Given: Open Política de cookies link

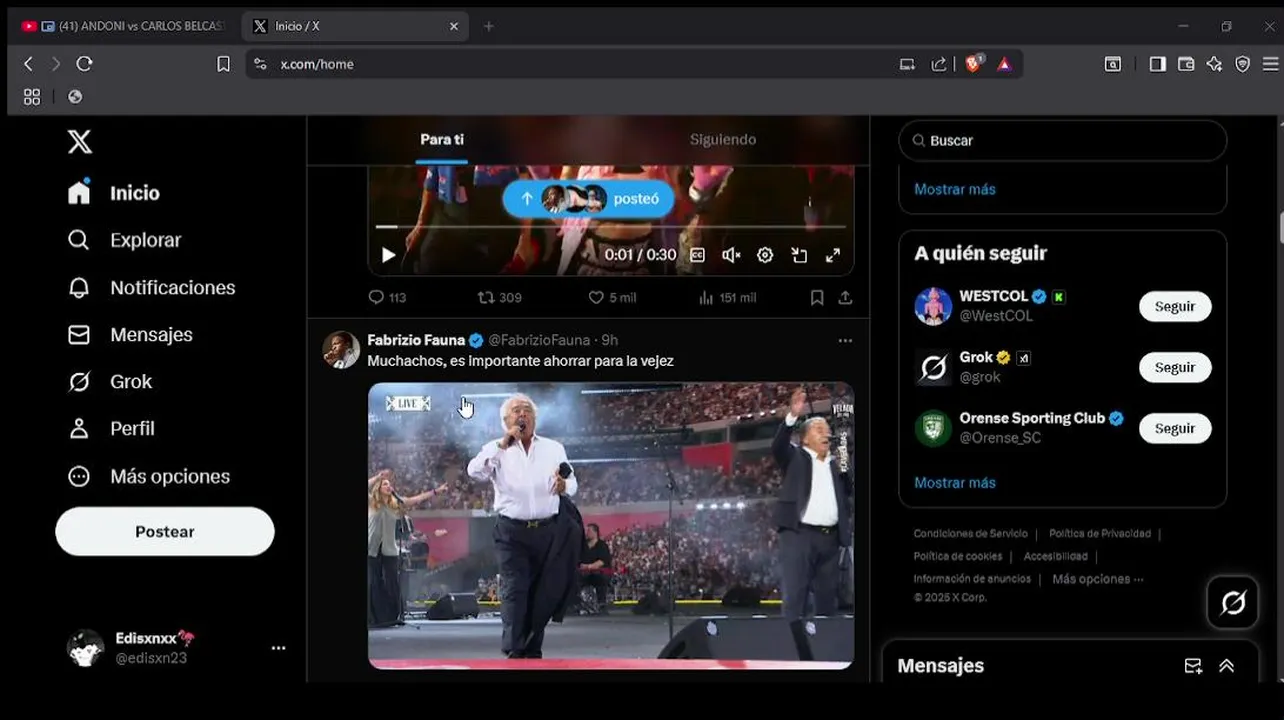Looking at the screenshot, I should click(x=957, y=556).
